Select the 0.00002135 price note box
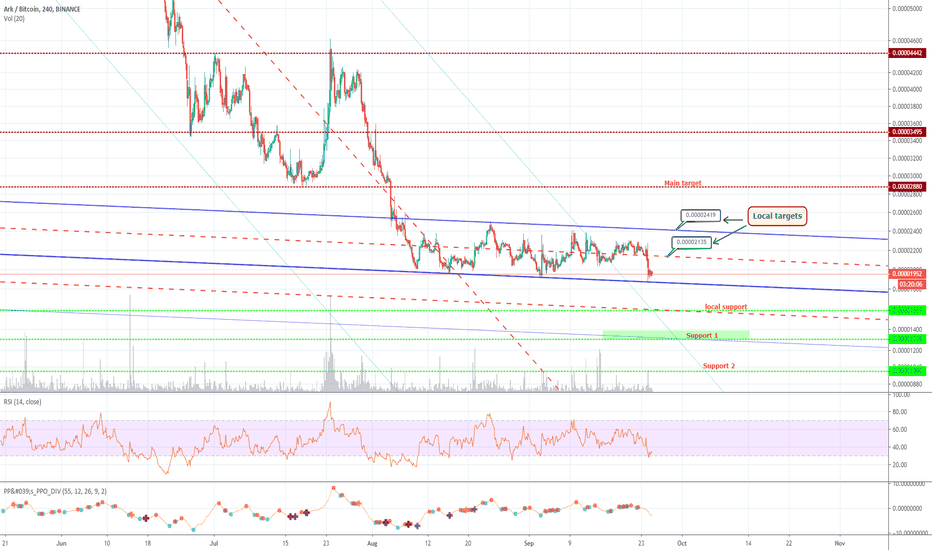932x550 pixels. 692,242
